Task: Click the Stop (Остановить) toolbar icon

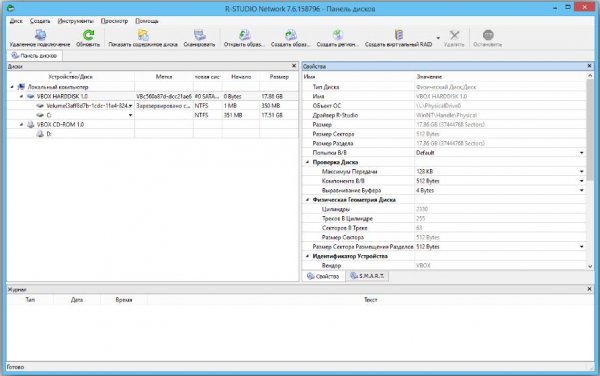Action: click(488, 35)
